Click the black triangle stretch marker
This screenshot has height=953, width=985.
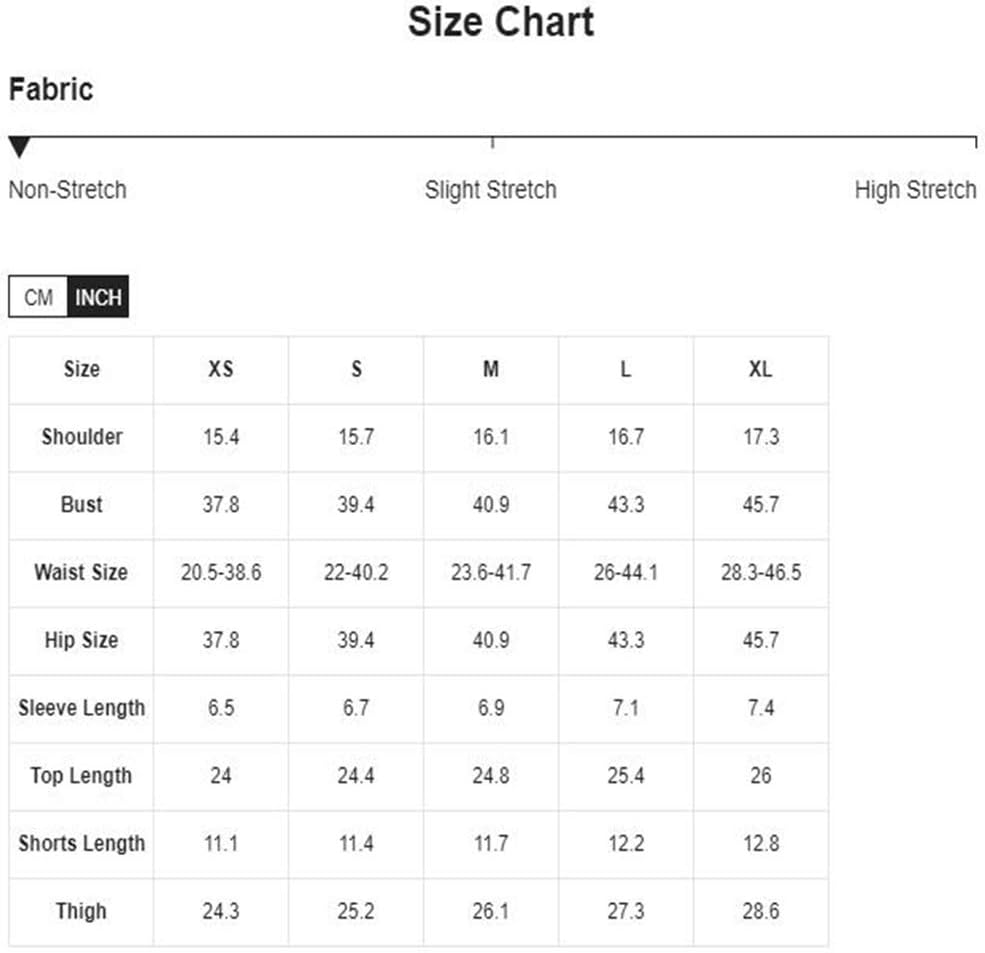pos(19,147)
